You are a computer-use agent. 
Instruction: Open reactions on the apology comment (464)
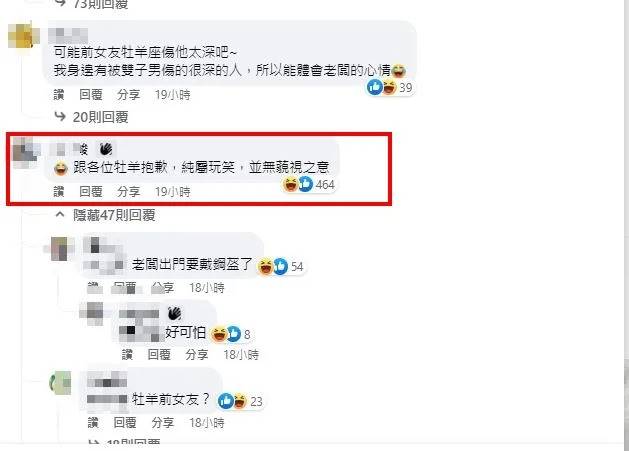point(309,185)
